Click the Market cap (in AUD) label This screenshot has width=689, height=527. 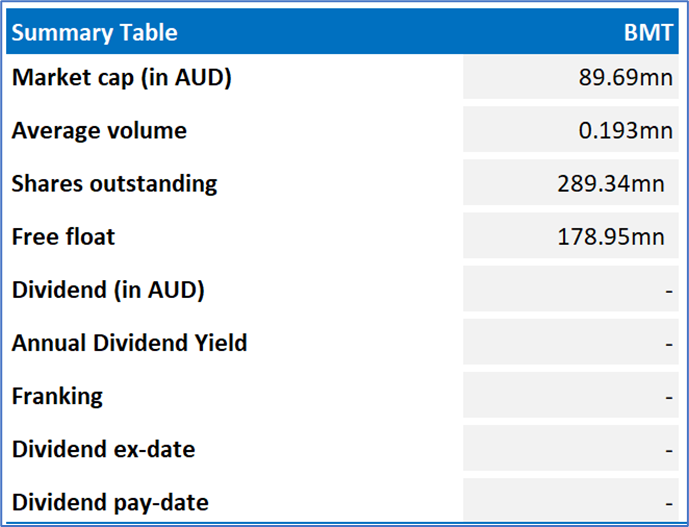pyautogui.click(x=122, y=77)
